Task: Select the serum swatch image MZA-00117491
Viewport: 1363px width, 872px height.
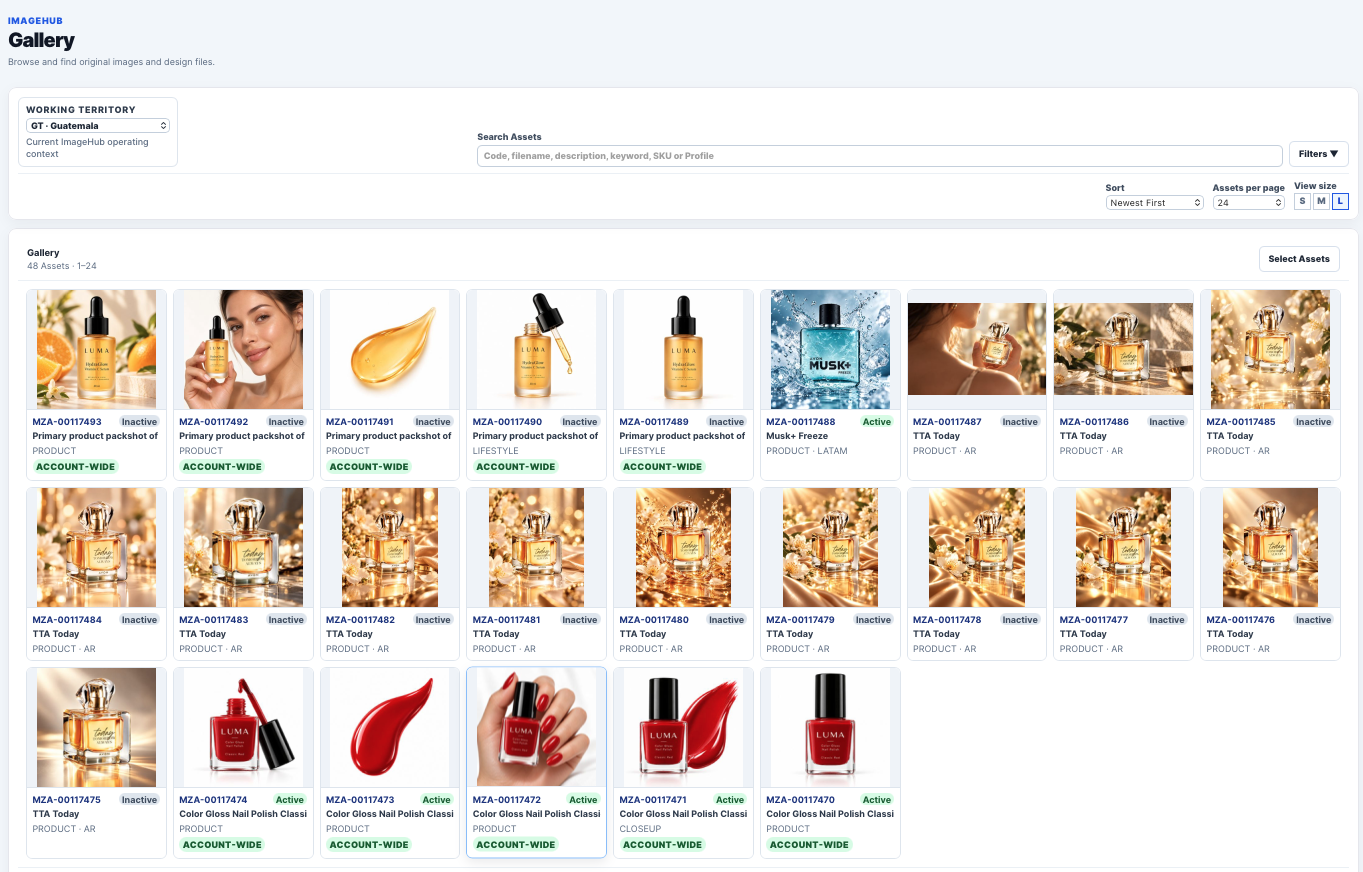Action: click(390, 350)
